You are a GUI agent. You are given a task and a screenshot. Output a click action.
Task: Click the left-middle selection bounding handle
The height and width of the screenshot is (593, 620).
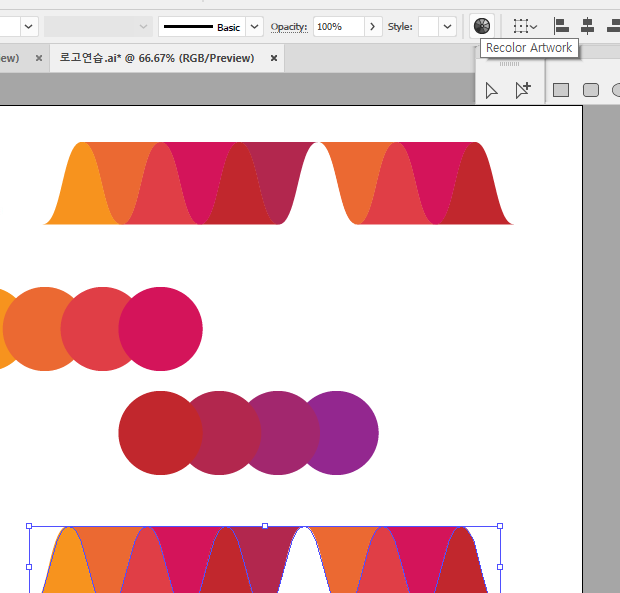coord(29,567)
